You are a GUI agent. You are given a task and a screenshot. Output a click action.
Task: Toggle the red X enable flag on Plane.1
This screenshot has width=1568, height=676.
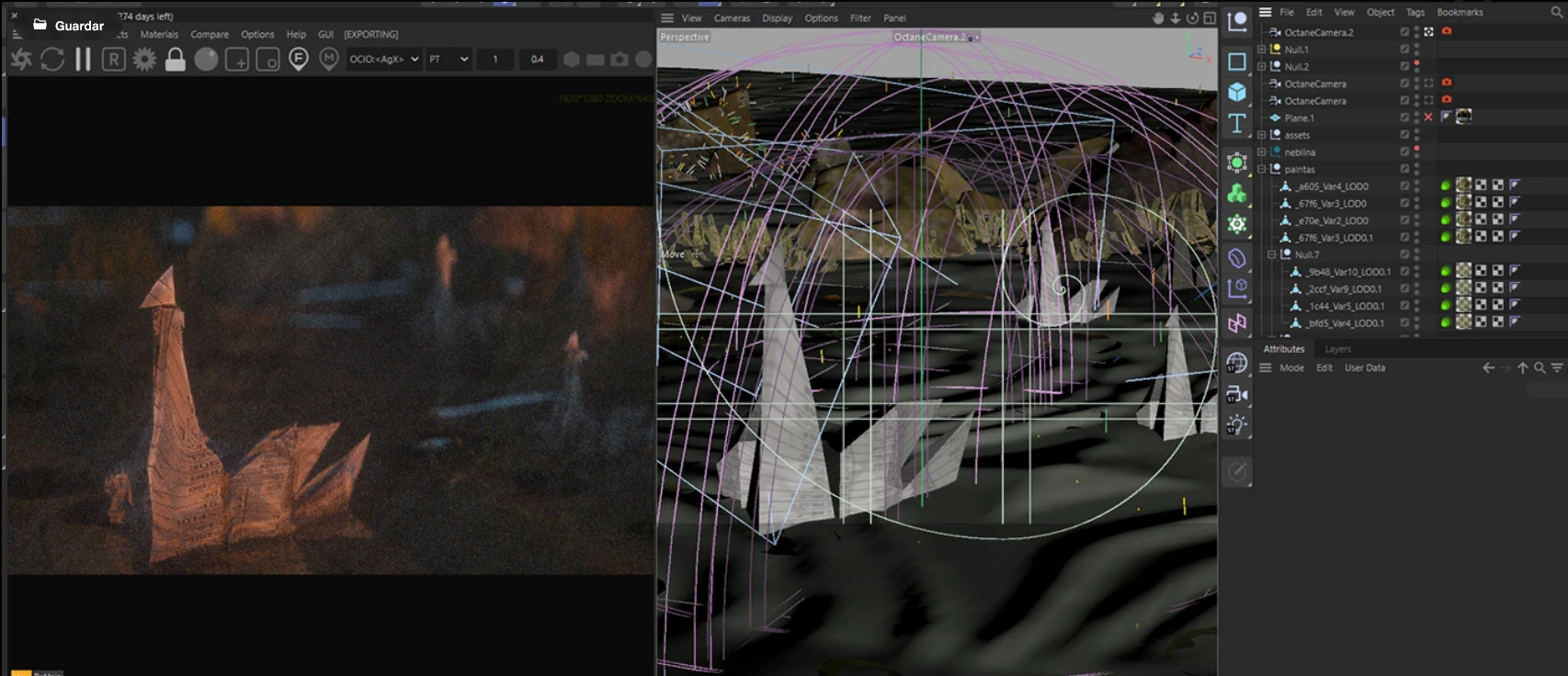(x=1428, y=118)
